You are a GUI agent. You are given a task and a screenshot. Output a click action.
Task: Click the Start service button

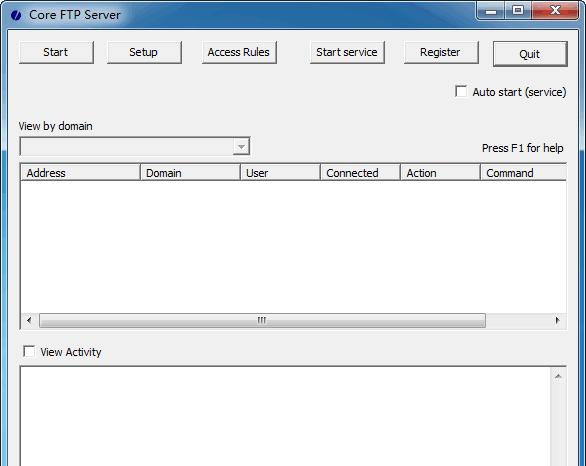347,52
